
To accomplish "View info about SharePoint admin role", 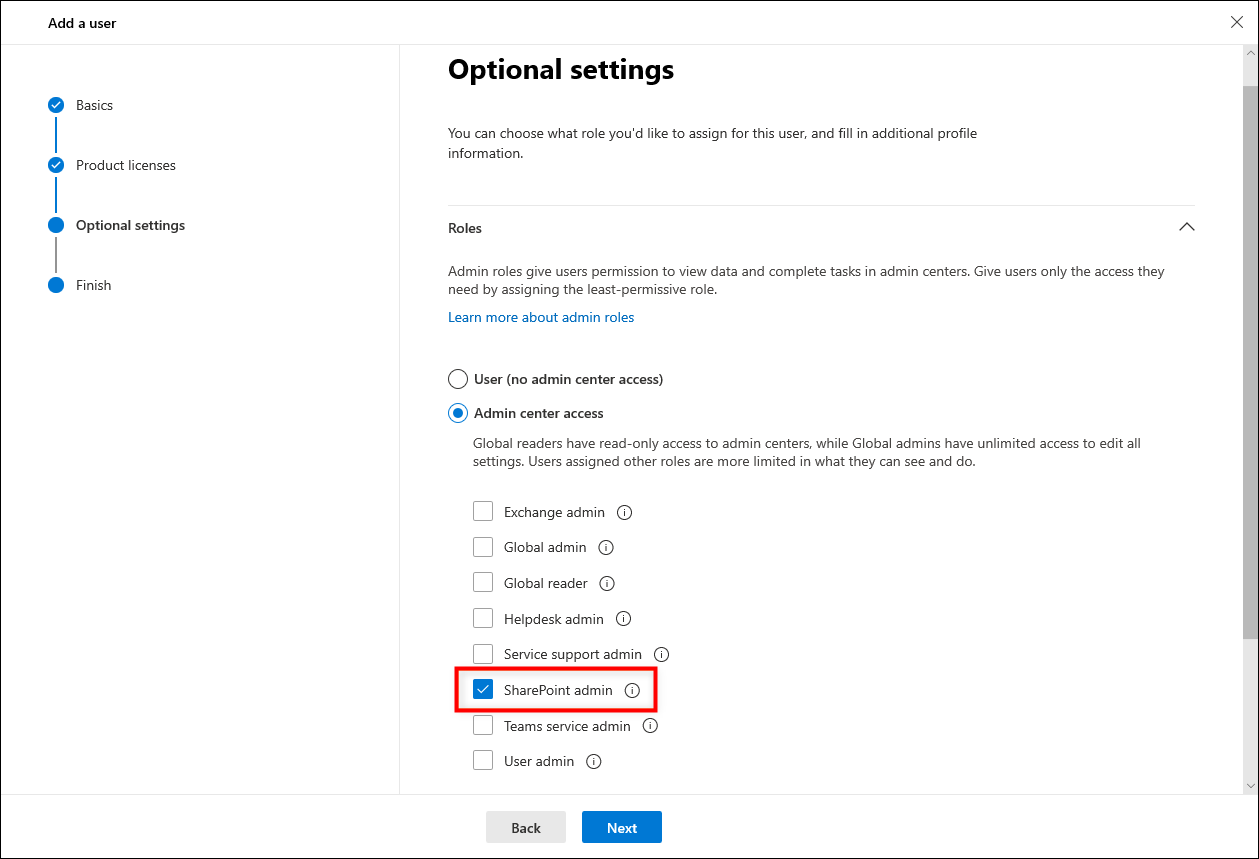I will (632, 690).
